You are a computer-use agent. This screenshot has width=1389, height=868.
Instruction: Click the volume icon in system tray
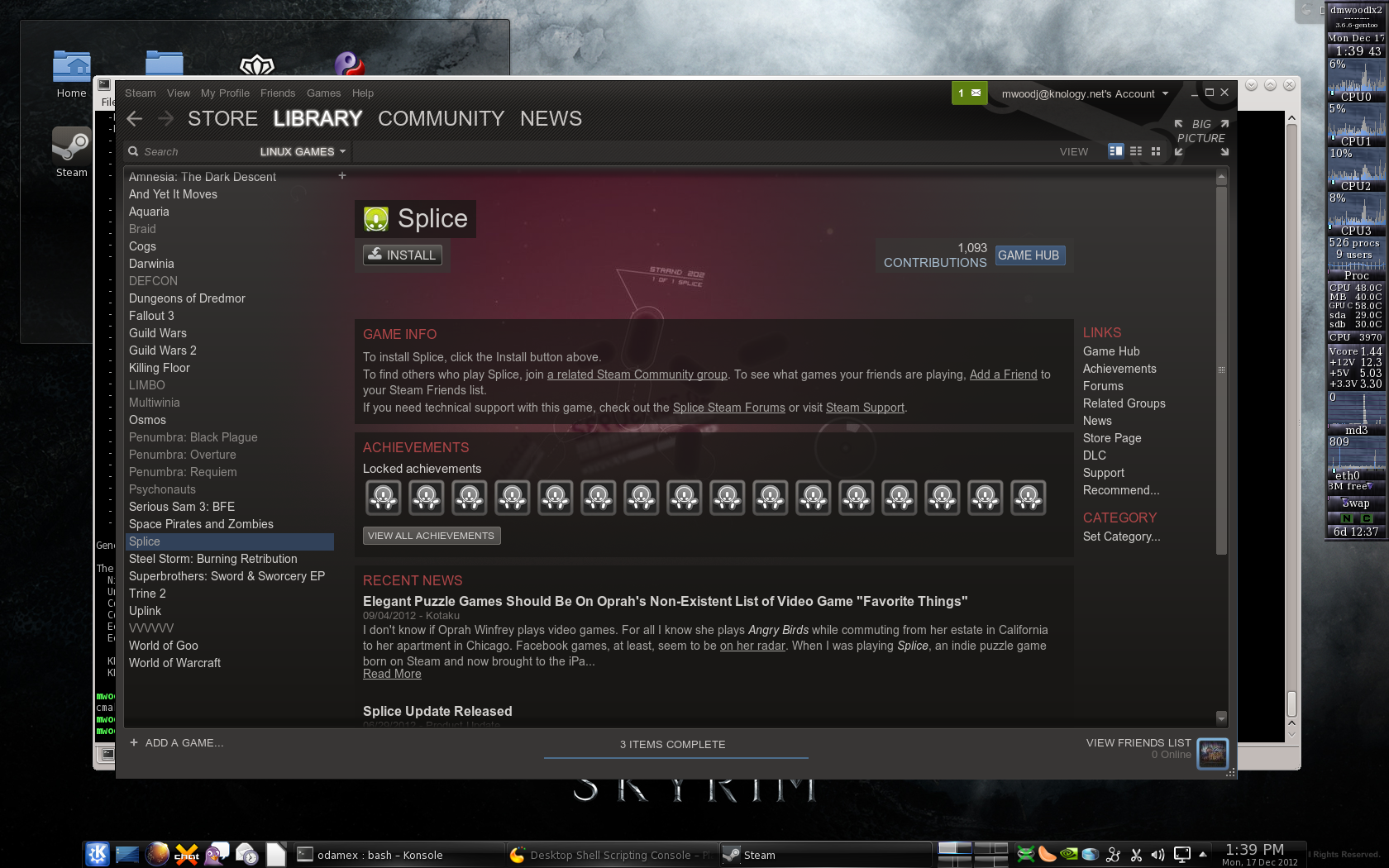click(1157, 855)
